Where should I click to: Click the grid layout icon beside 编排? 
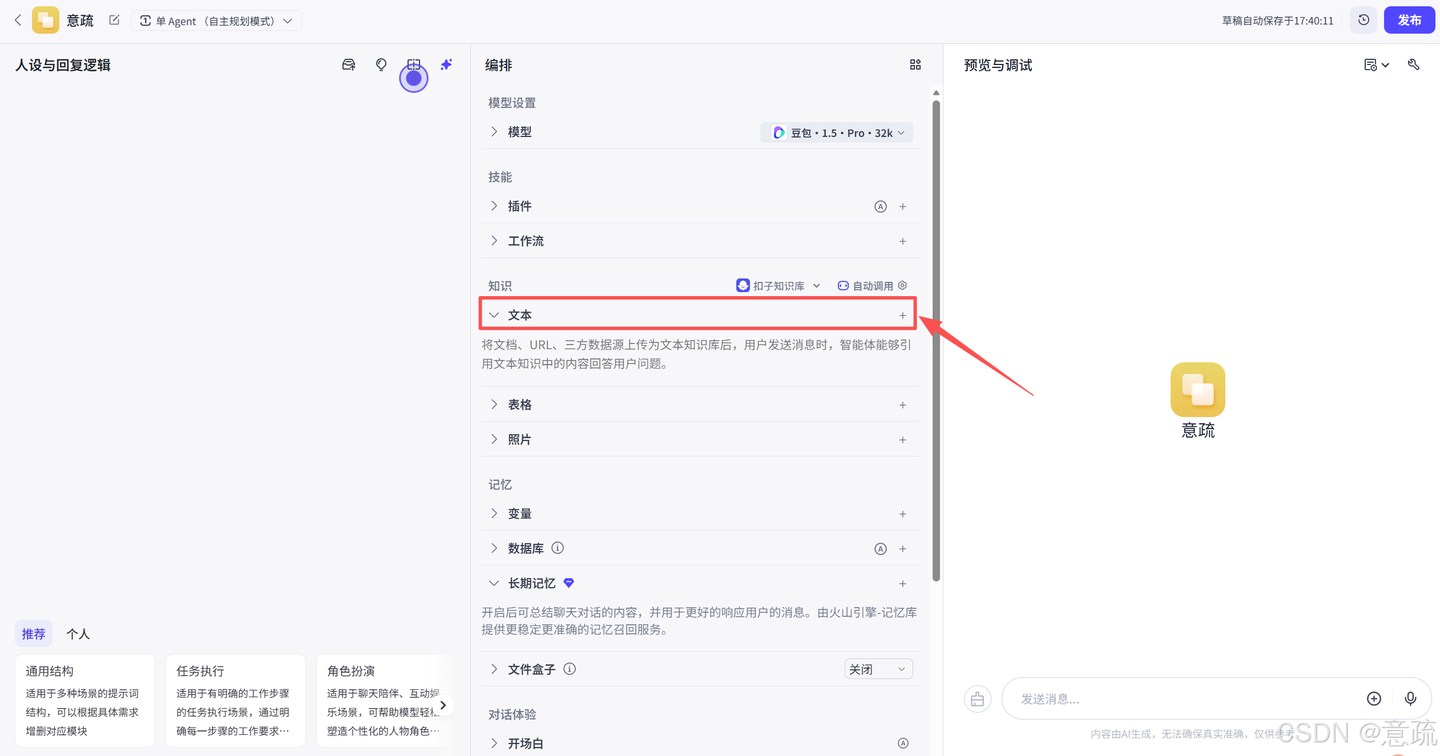pos(915,65)
